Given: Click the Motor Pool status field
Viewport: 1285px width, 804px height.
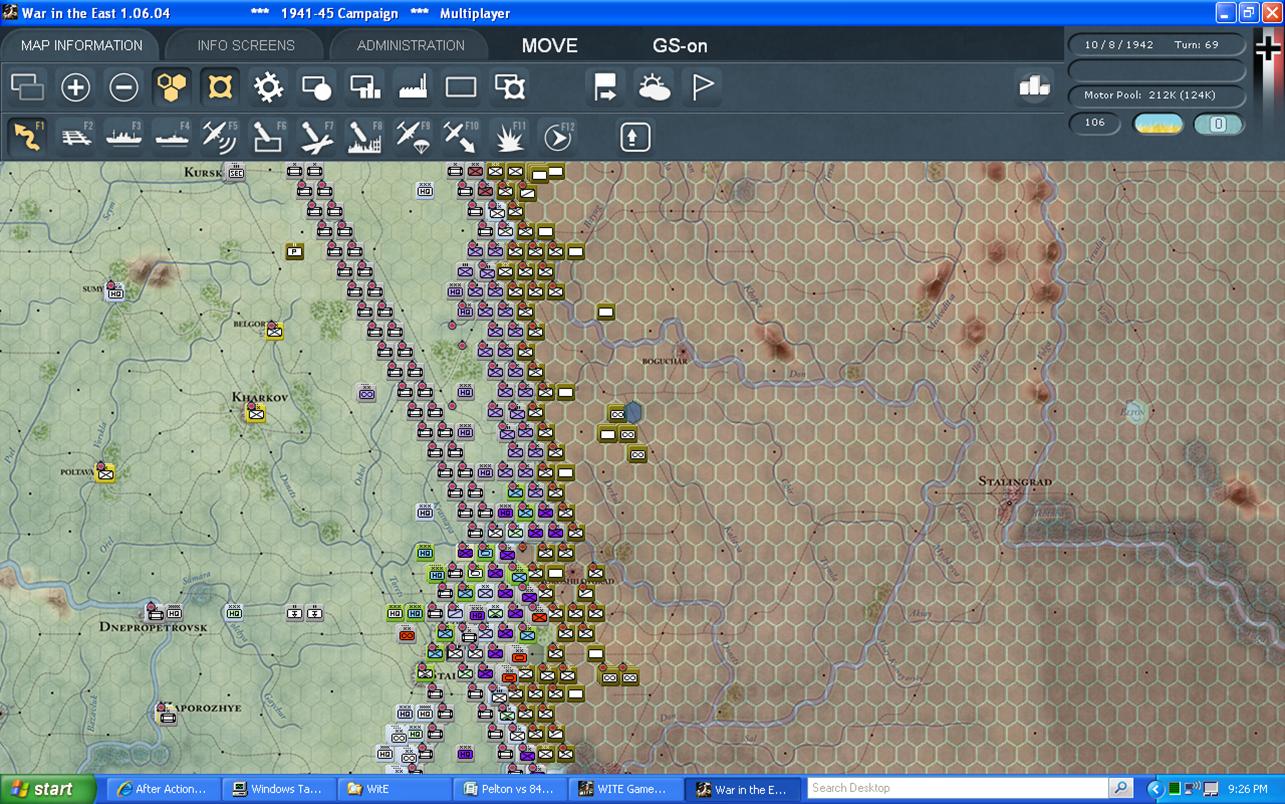Looking at the screenshot, I should coord(1157,96).
